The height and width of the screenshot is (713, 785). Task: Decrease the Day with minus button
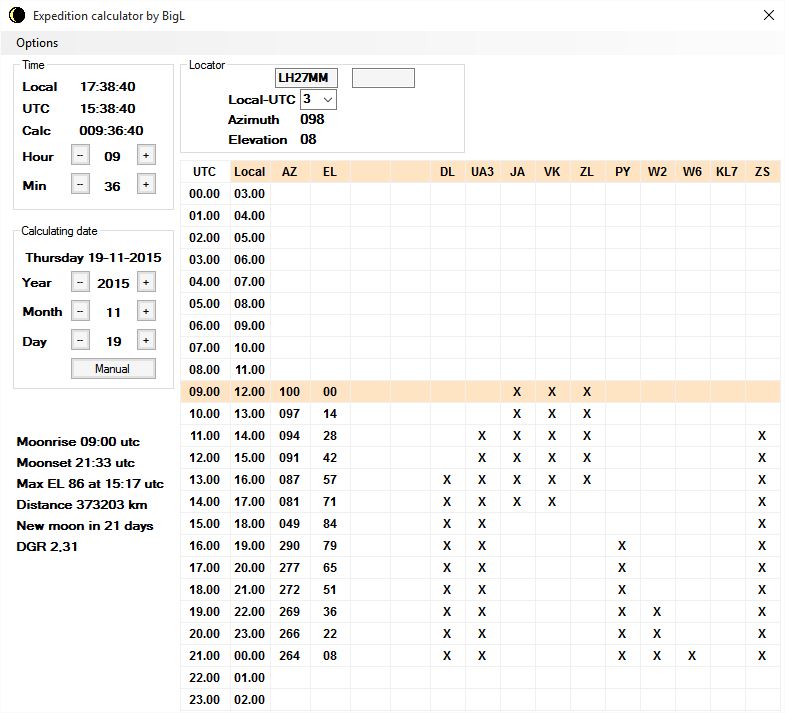(x=81, y=341)
